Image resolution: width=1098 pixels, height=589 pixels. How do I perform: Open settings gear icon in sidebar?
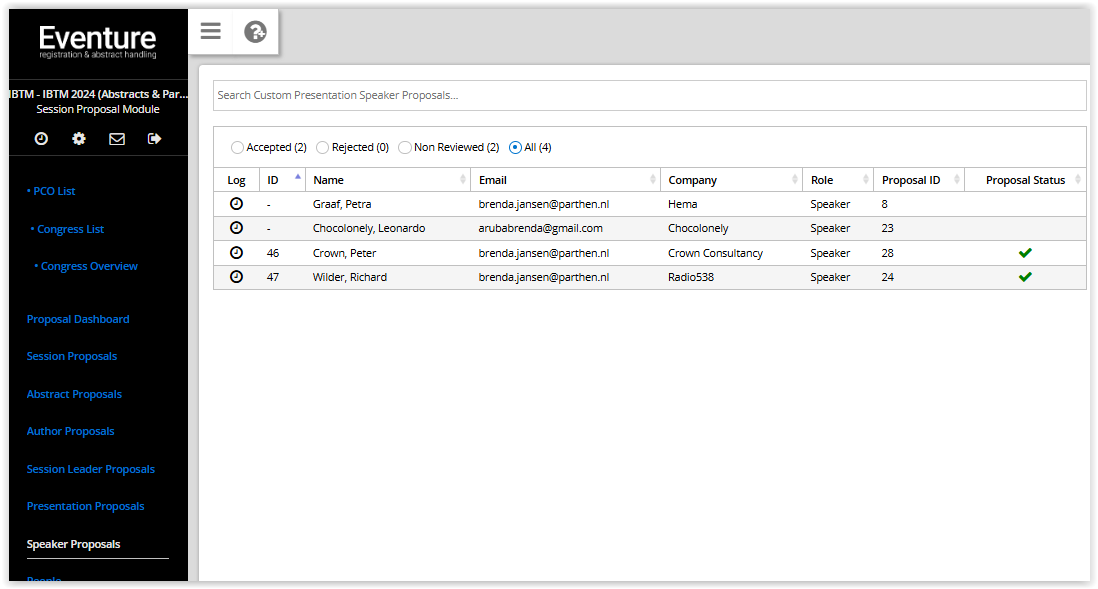(x=78, y=139)
